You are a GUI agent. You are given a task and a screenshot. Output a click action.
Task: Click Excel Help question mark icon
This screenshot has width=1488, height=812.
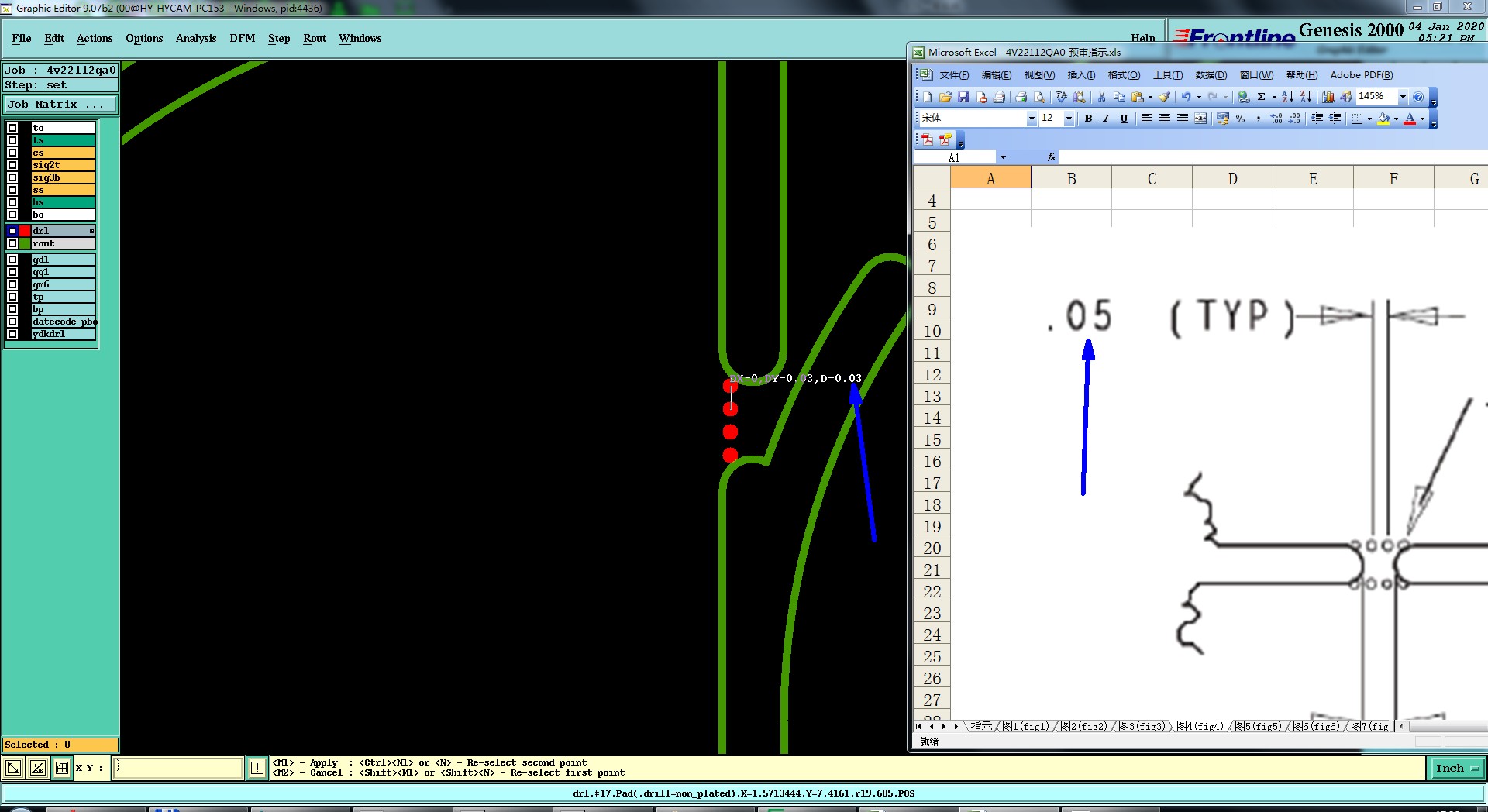(x=1418, y=97)
